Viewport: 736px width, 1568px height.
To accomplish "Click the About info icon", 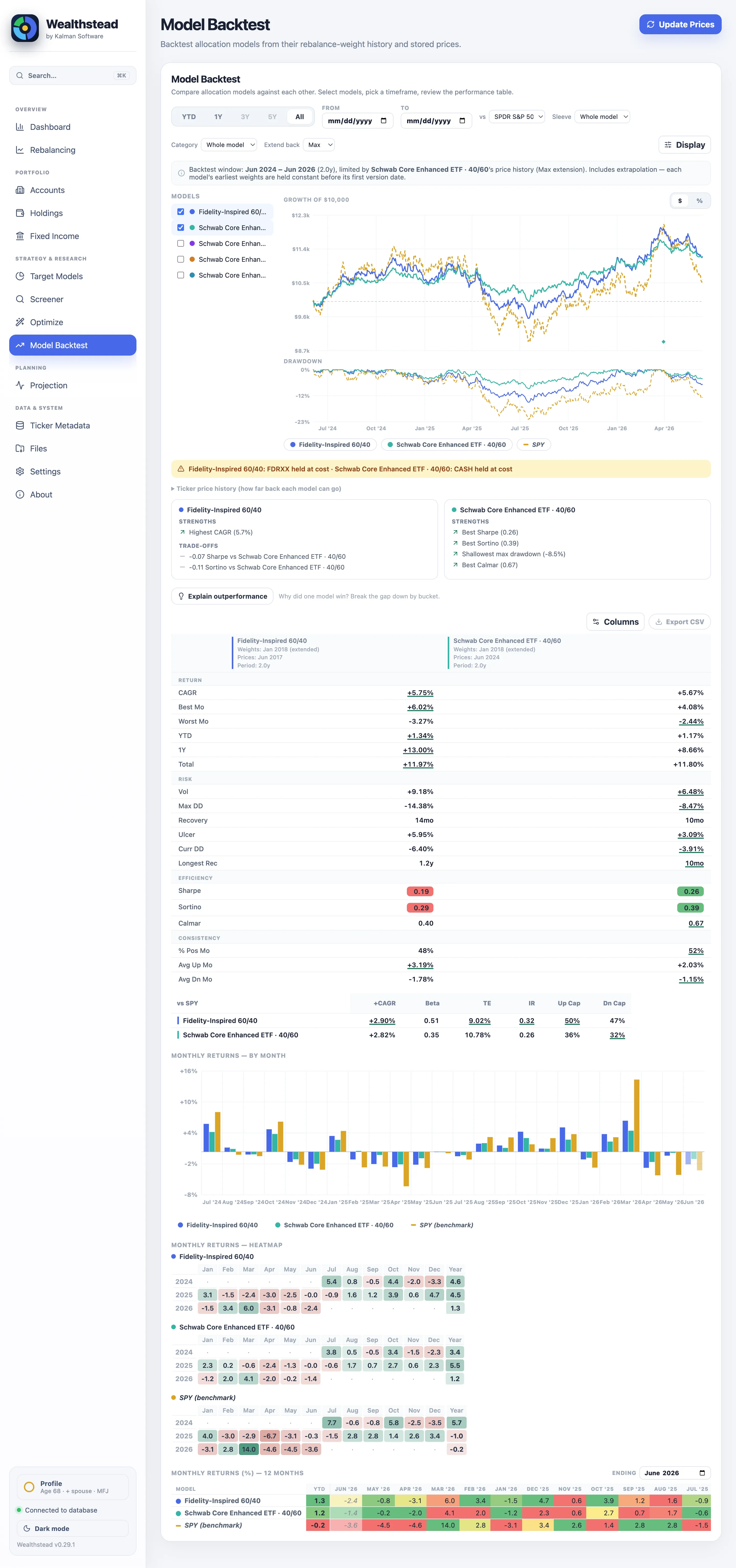I will coord(20,495).
